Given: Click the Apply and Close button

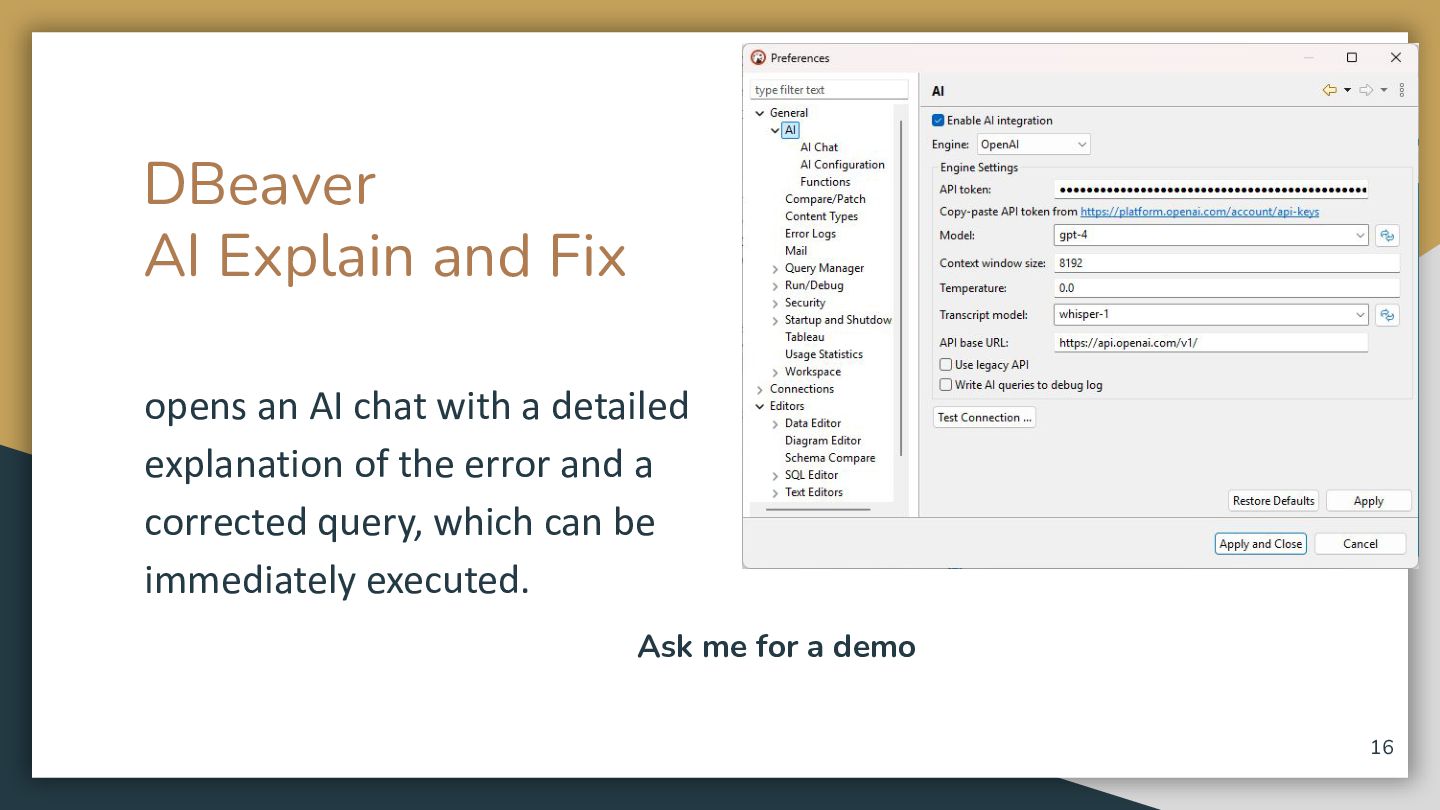Looking at the screenshot, I should (x=1261, y=544).
